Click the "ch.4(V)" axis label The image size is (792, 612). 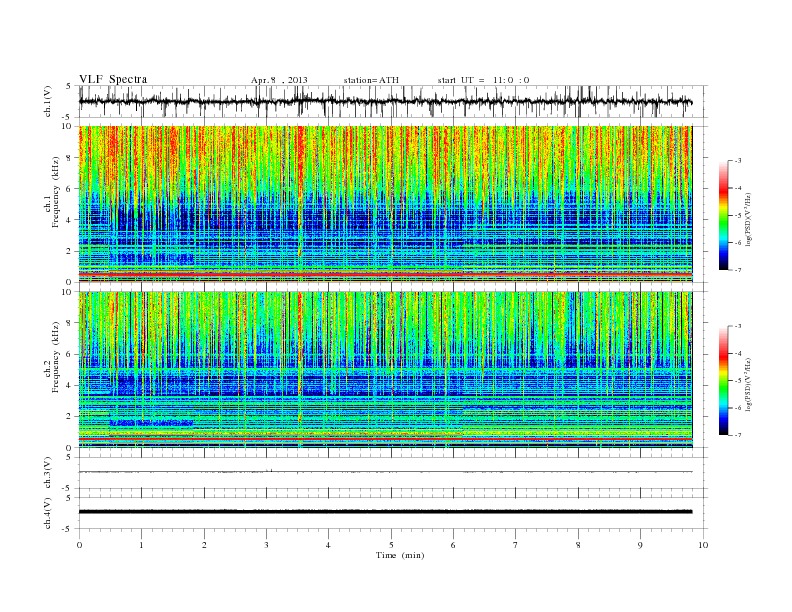tap(47, 513)
